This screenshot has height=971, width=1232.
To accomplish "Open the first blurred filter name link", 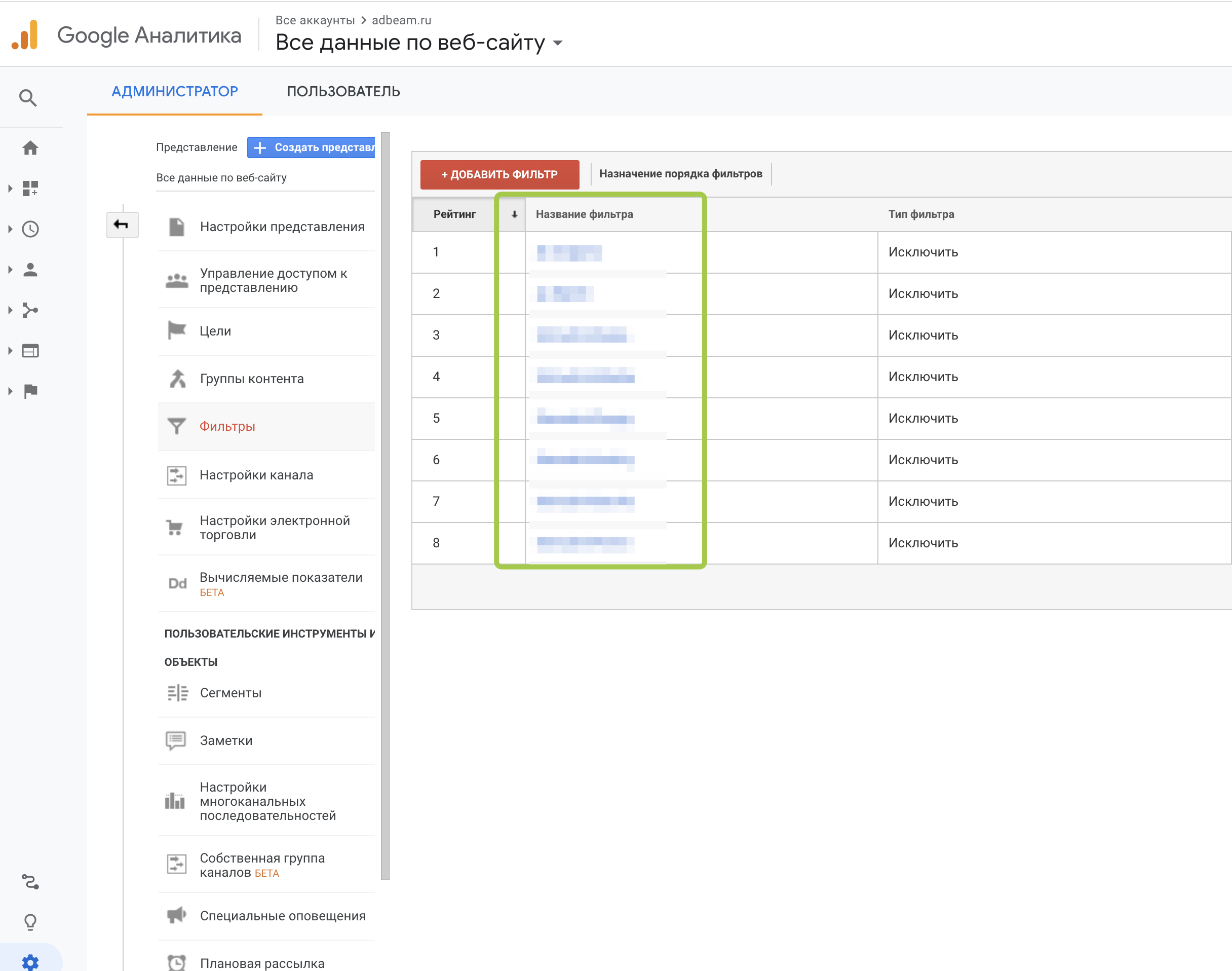I will [569, 252].
